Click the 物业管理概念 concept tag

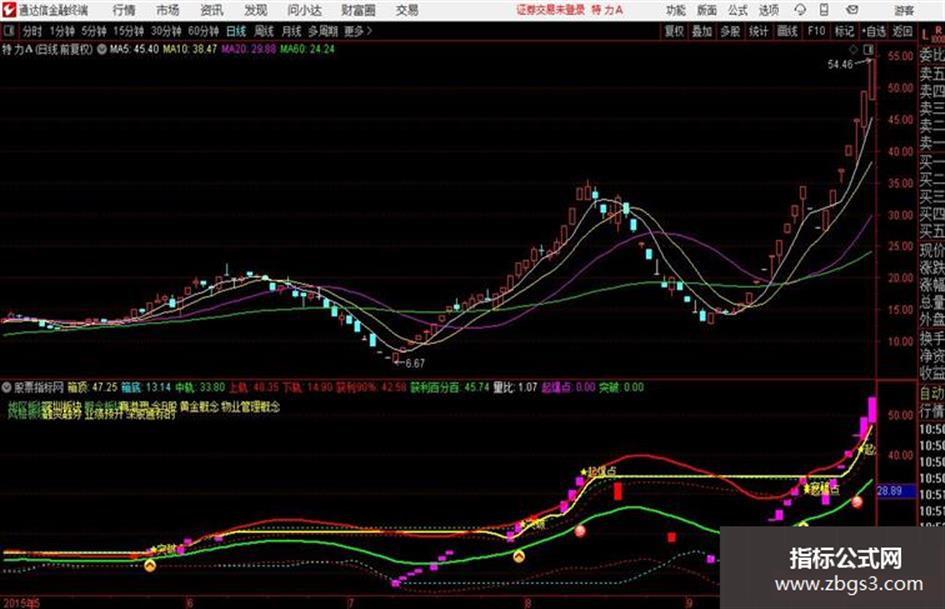(251, 407)
